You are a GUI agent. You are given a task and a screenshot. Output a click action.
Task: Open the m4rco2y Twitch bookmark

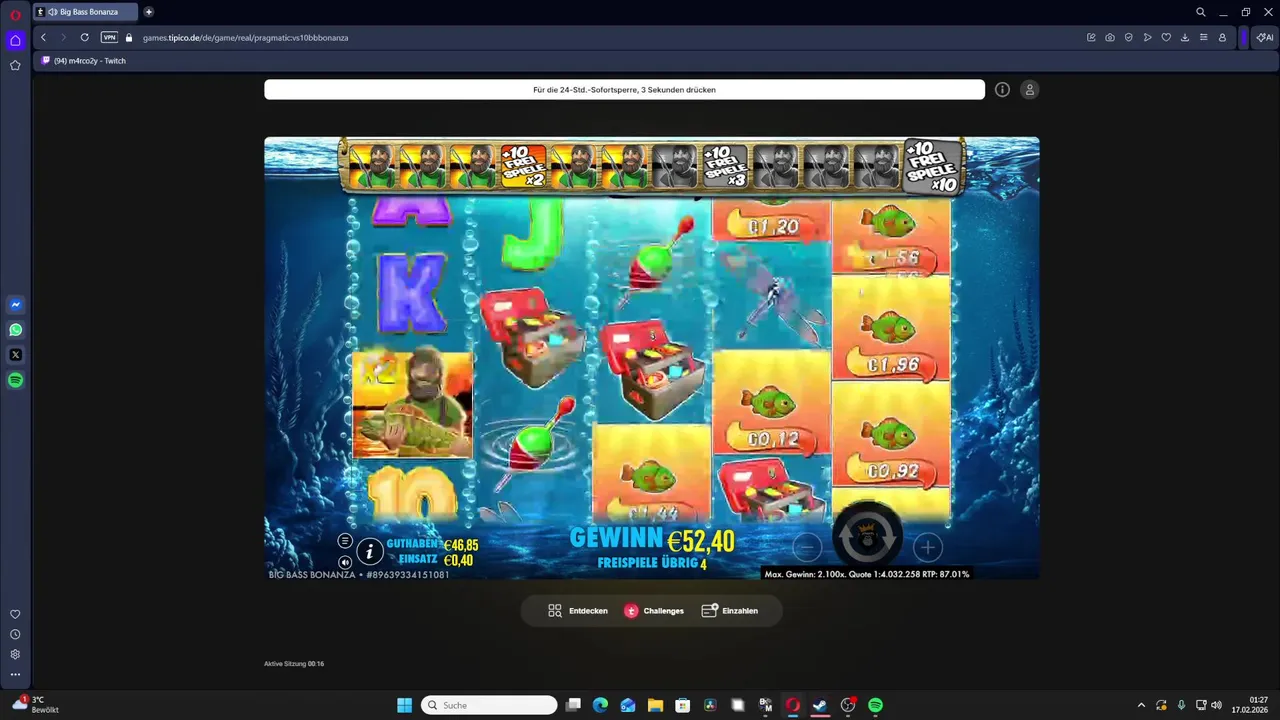tap(83, 61)
